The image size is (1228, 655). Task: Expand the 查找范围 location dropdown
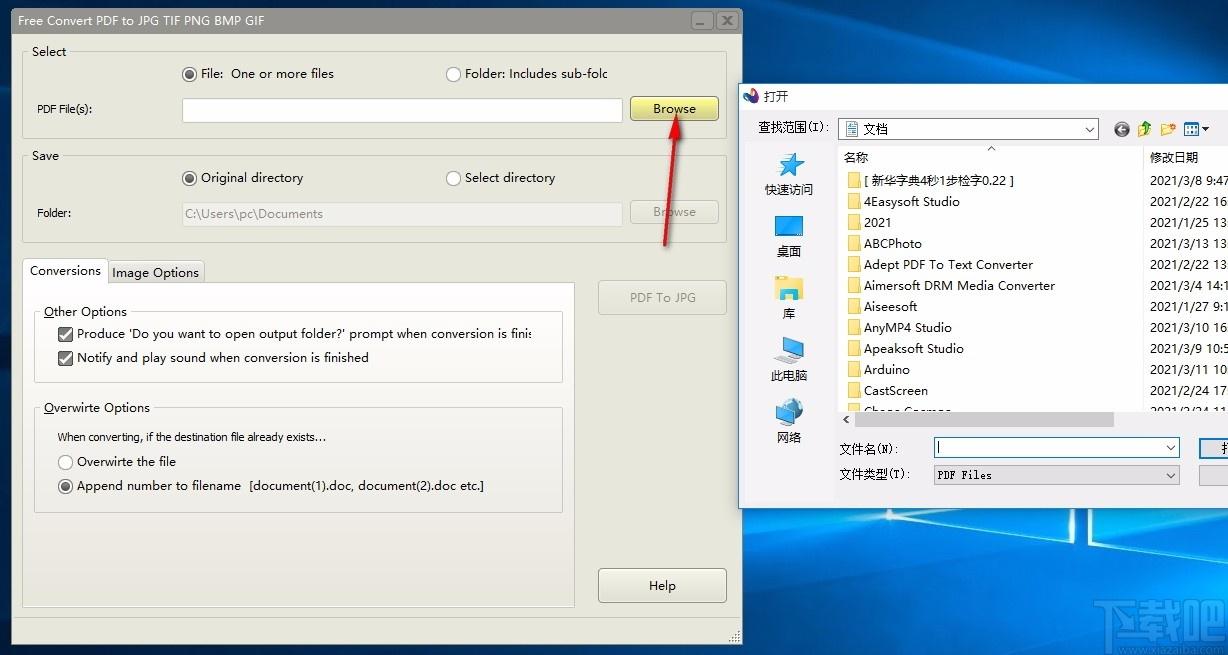[x=1089, y=129]
